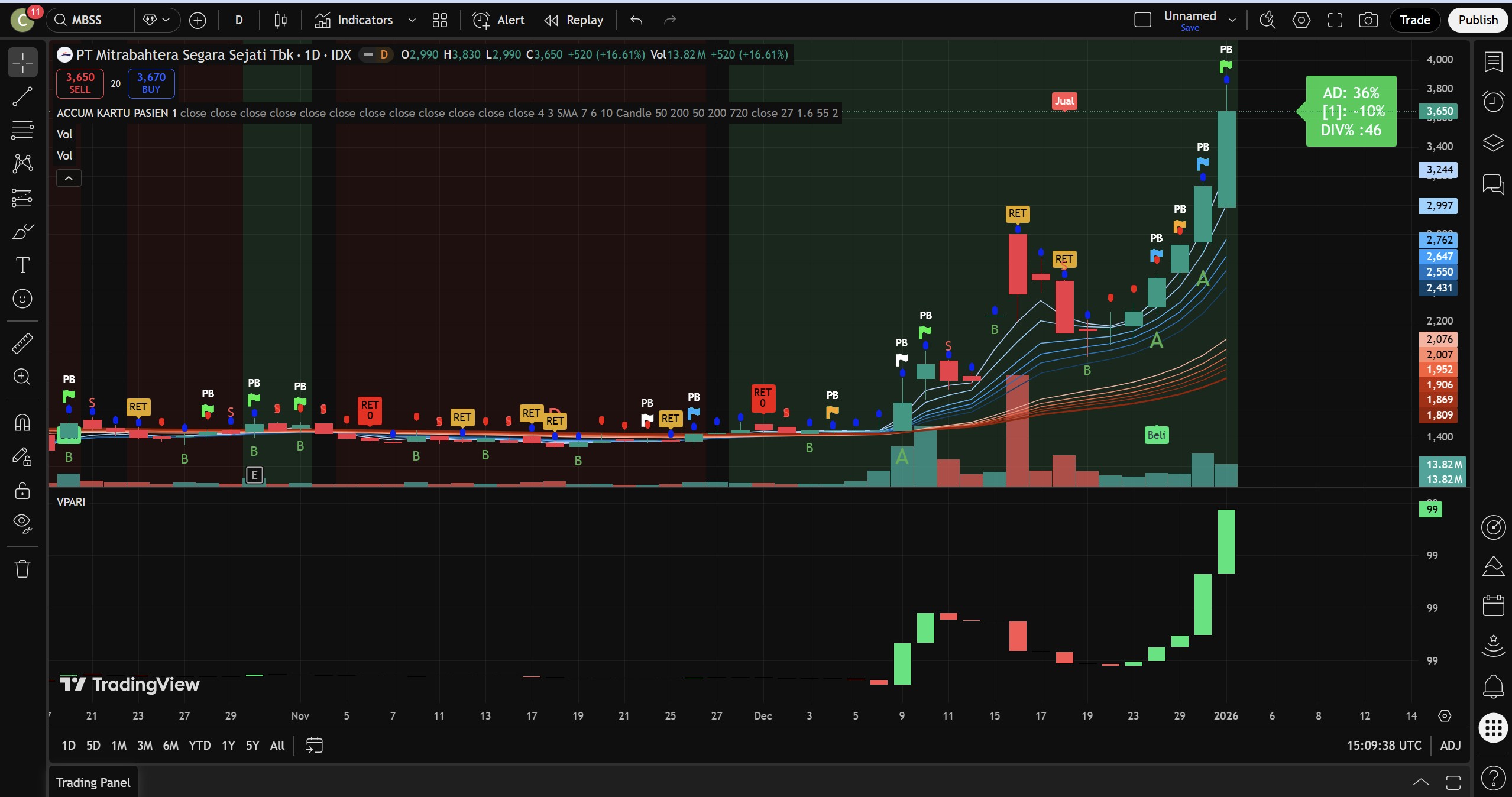The image size is (1512, 797).
Task: Open the Alerts bell in right sidebar
Action: pyautogui.click(x=1493, y=686)
